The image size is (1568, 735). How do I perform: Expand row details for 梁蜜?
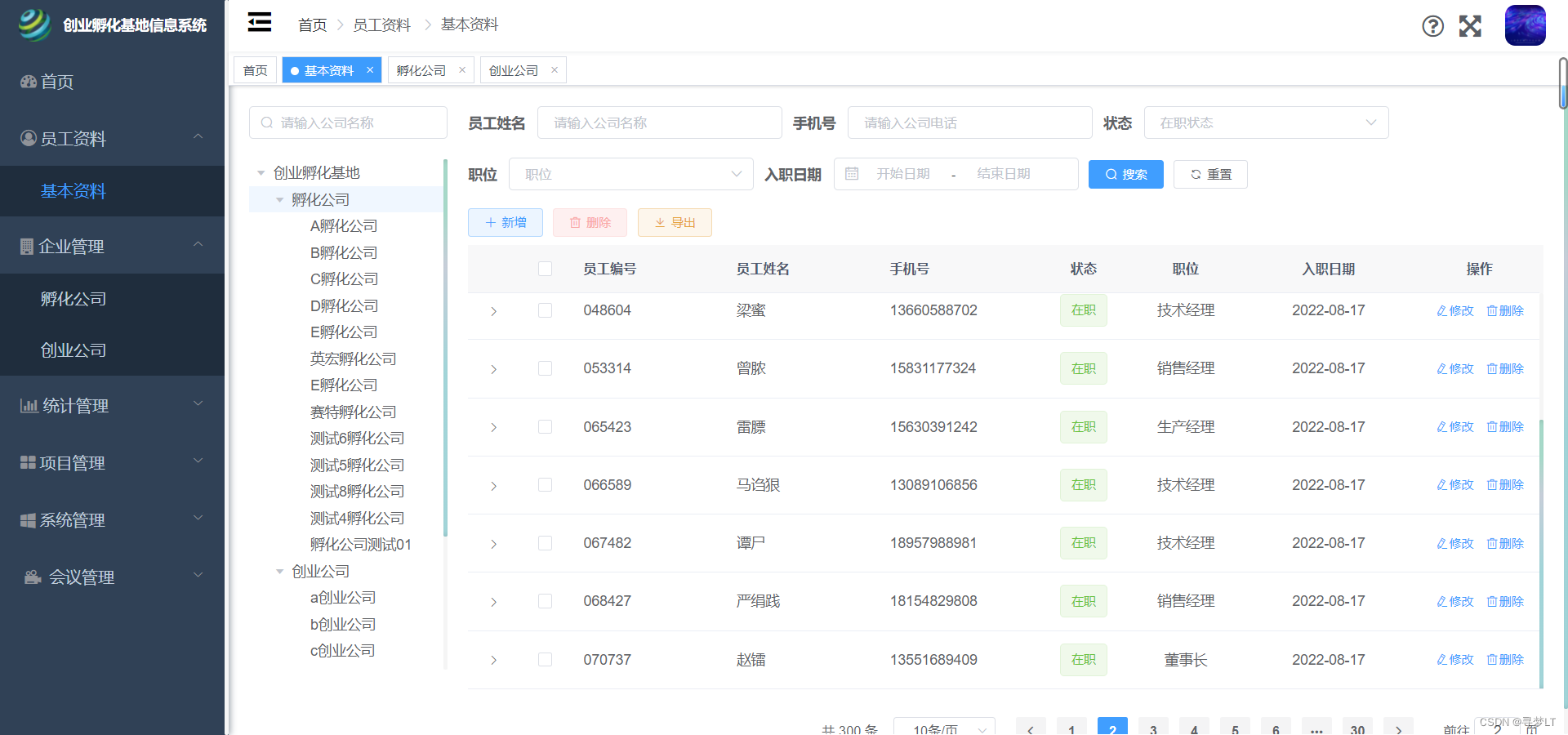point(493,311)
